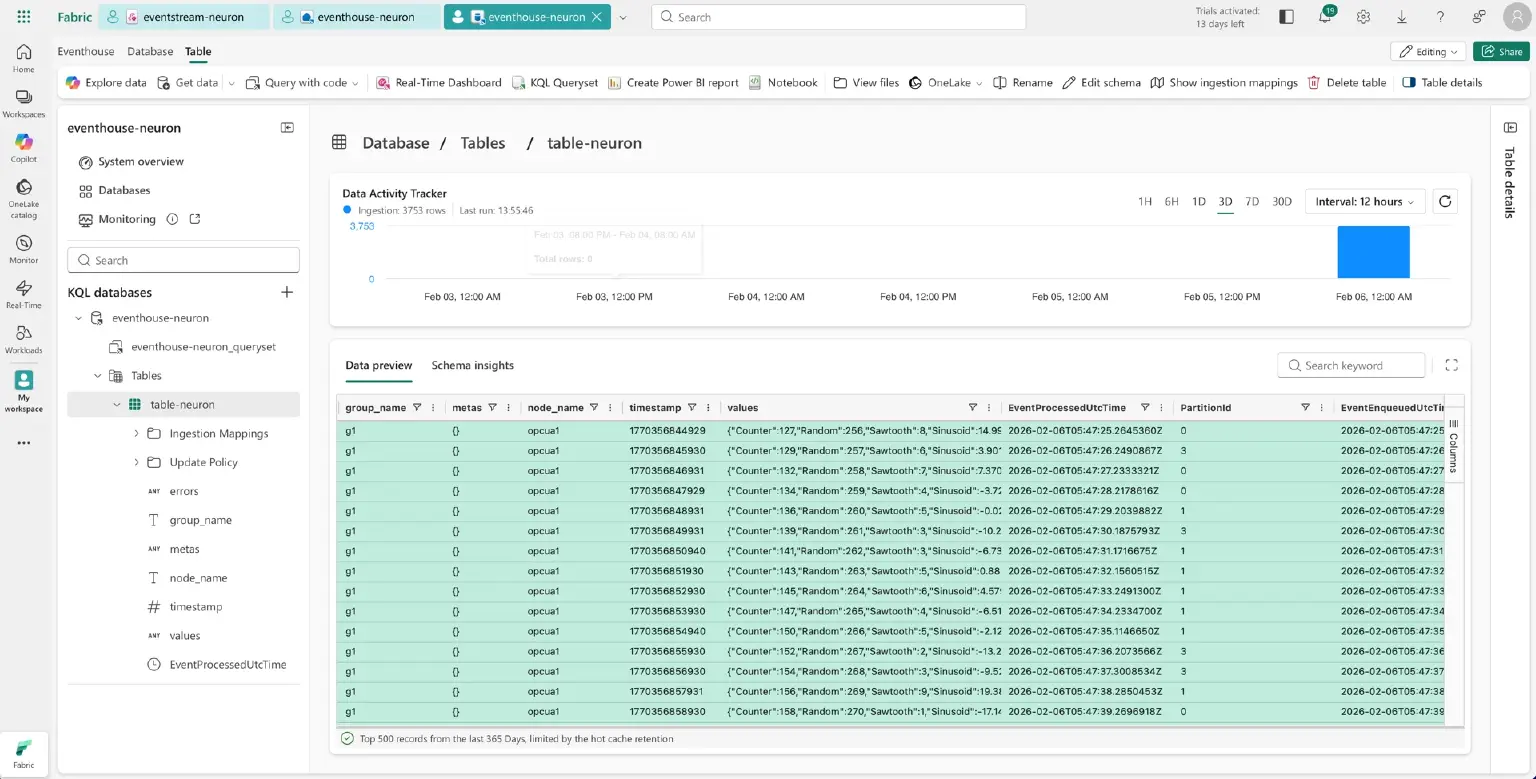This screenshot has width=1536, height=779.
Task: Switch to the Schema insights tab
Action: pyautogui.click(x=472, y=366)
